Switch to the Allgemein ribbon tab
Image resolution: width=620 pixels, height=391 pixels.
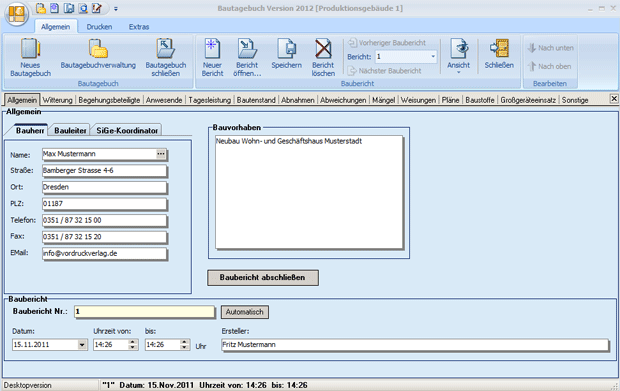point(55,26)
